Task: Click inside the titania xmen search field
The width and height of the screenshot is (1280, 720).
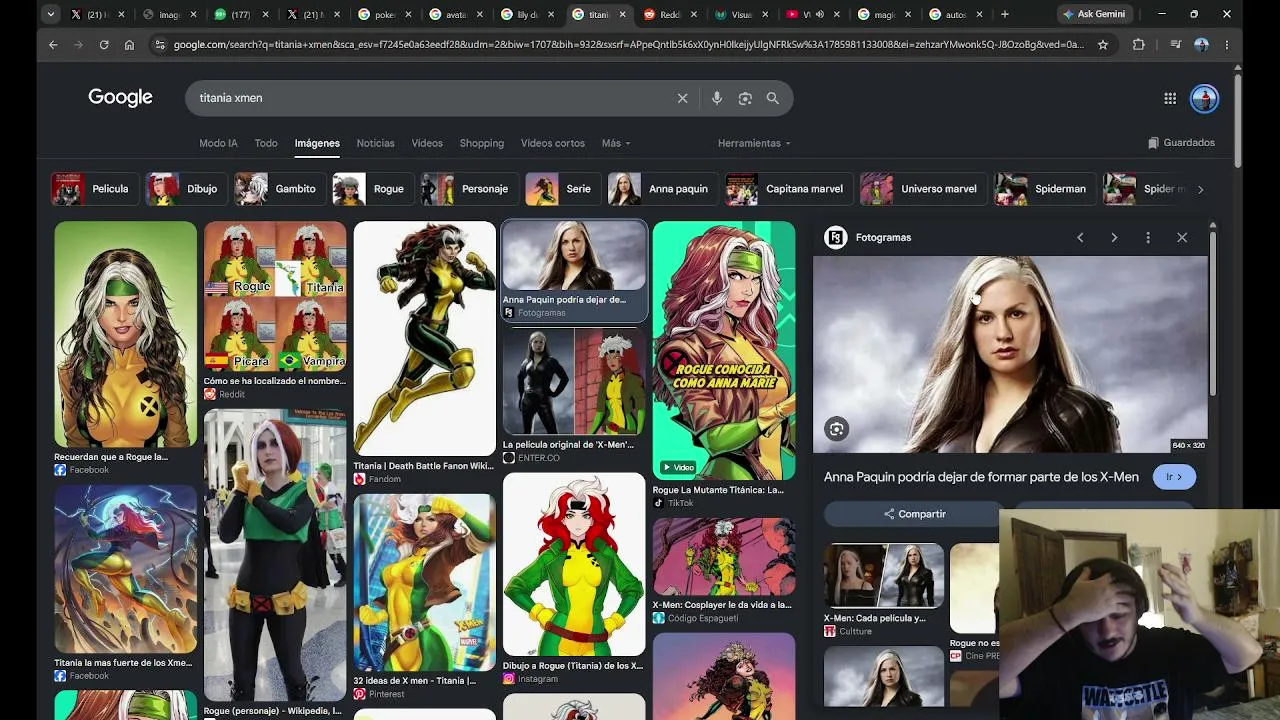Action: [x=430, y=98]
